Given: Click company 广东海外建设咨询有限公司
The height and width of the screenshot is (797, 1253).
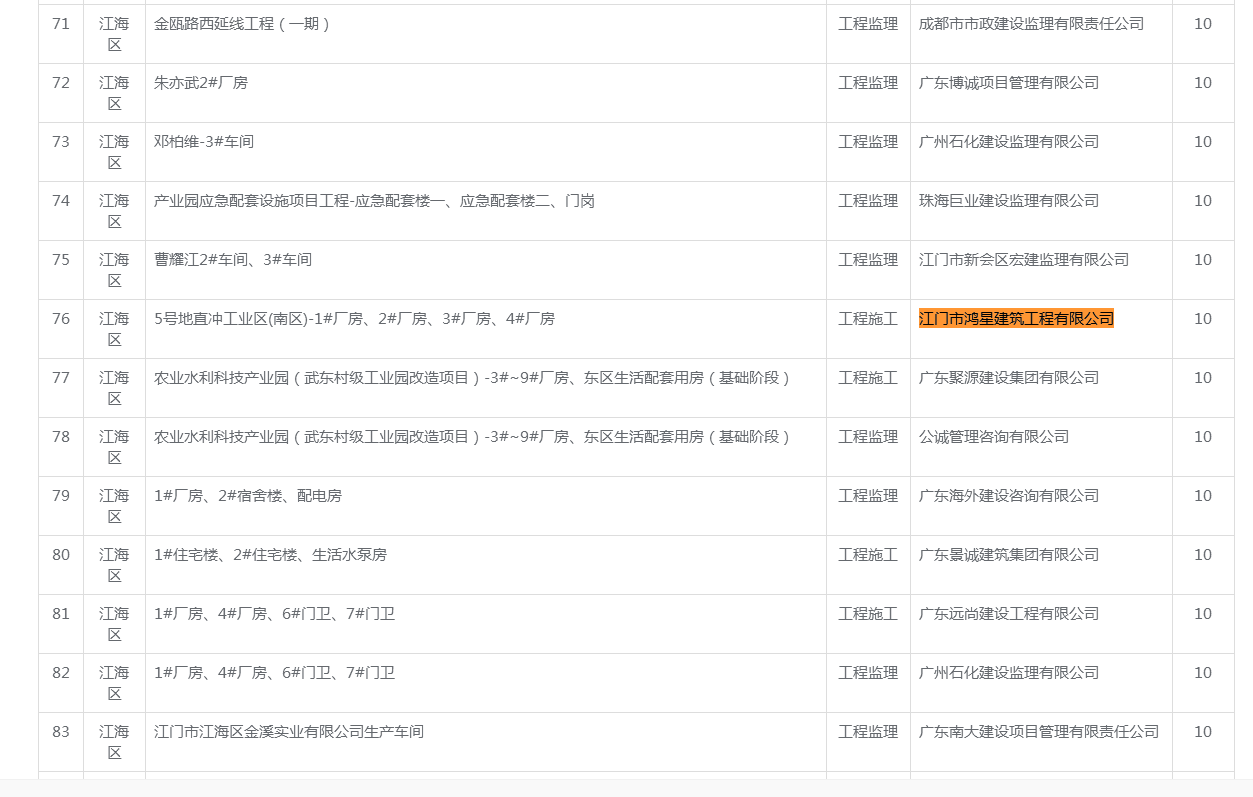Looking at the screenshot, I should (x=1009, y=496).
